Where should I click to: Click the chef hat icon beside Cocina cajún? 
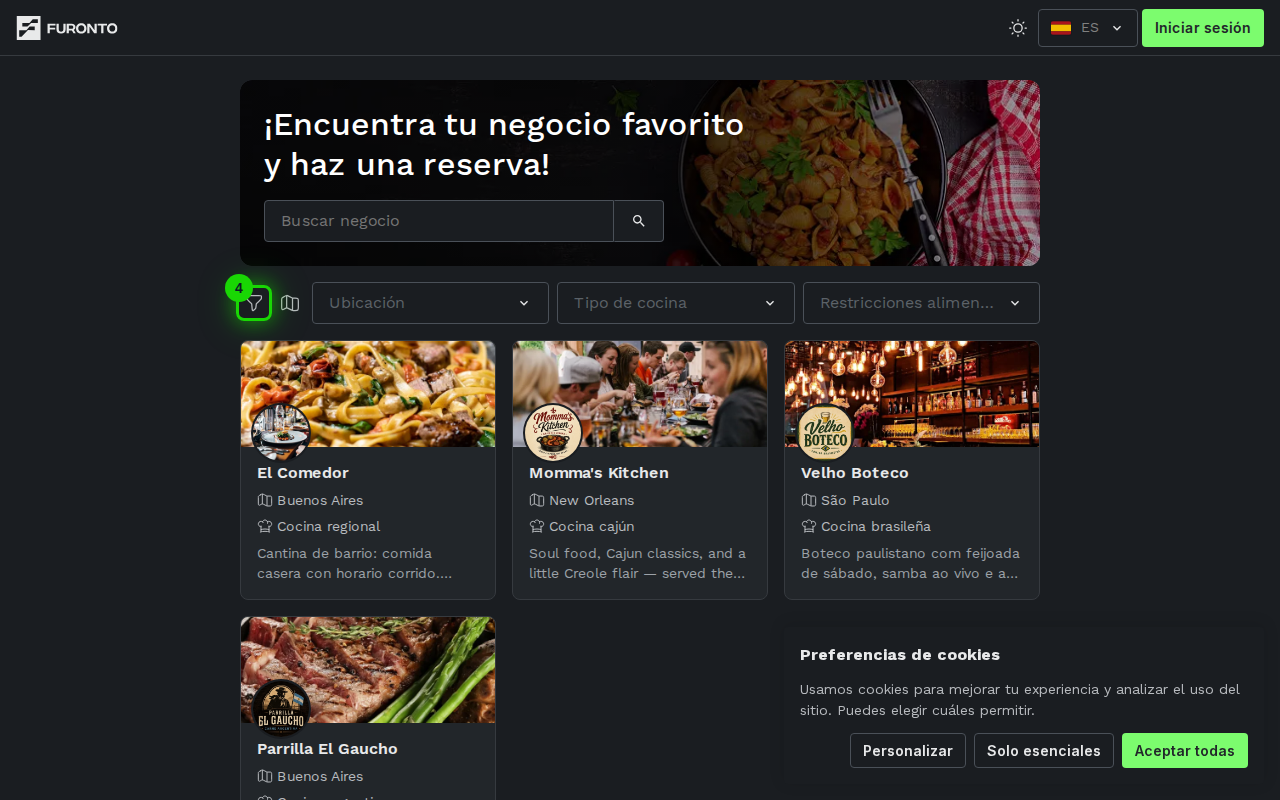tap(537, 526)
